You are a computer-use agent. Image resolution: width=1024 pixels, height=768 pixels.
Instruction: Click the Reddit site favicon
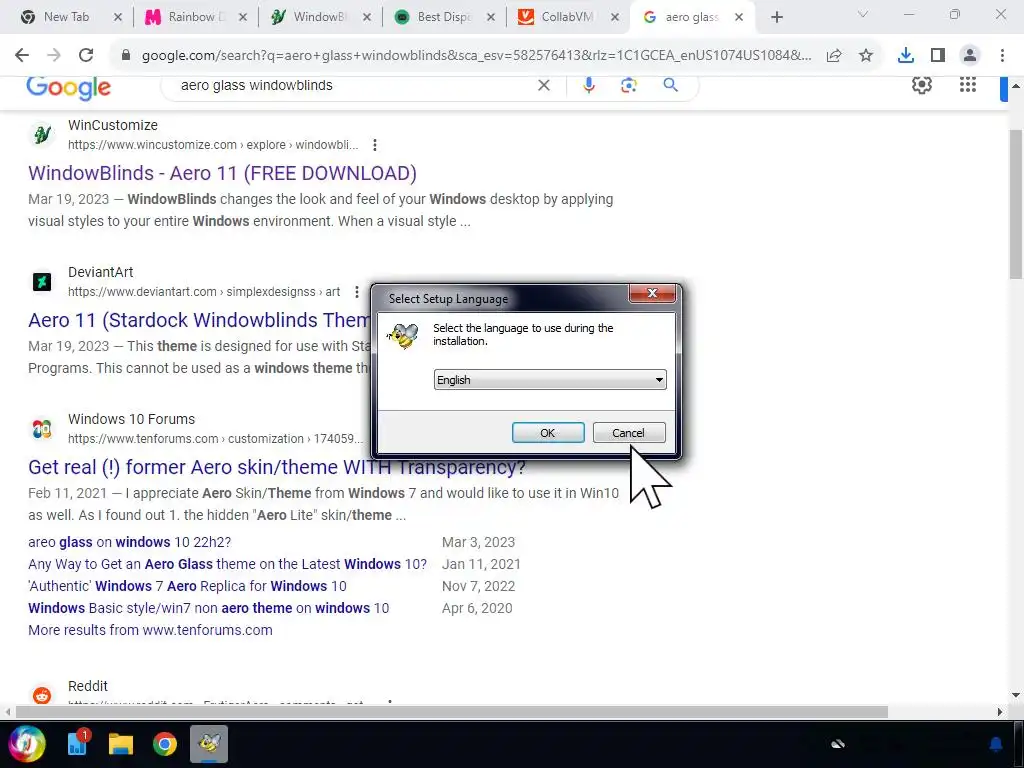[x=42, y=695]
